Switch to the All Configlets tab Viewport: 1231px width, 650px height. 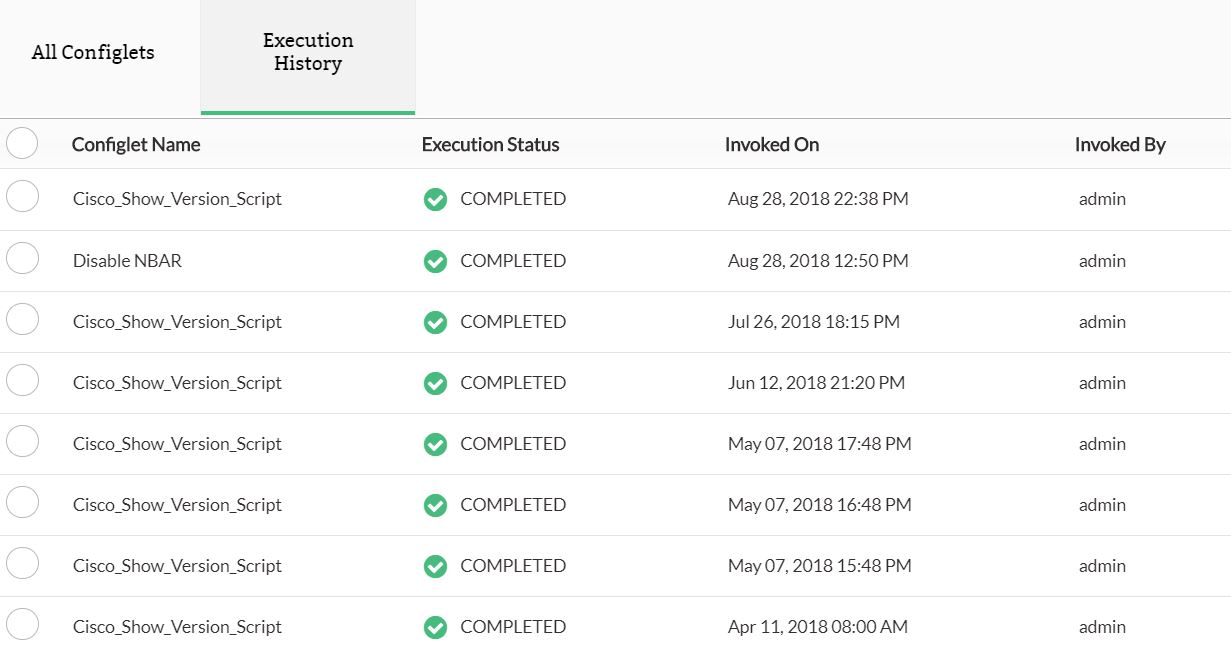coord(93,53)
